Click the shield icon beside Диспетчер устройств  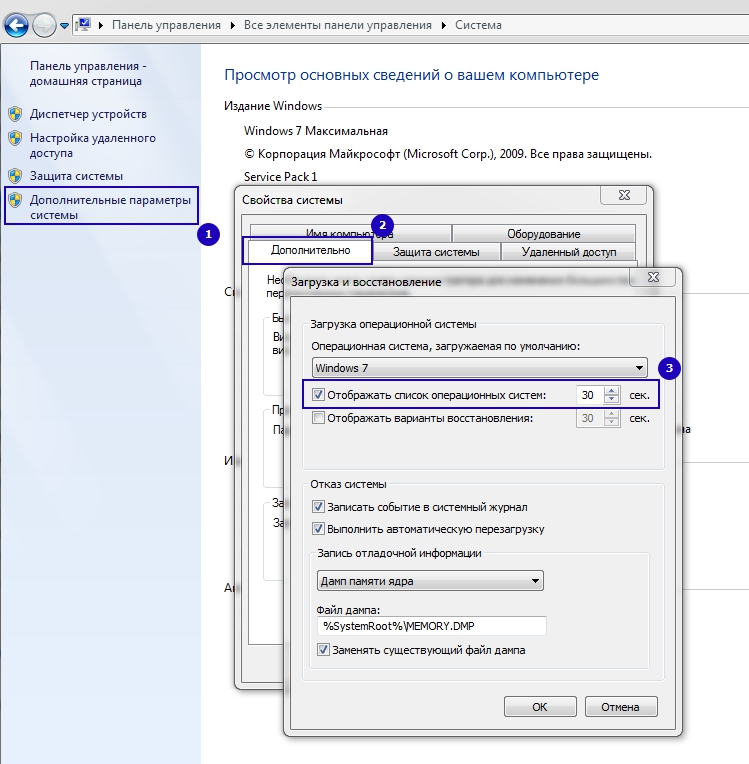15,114
